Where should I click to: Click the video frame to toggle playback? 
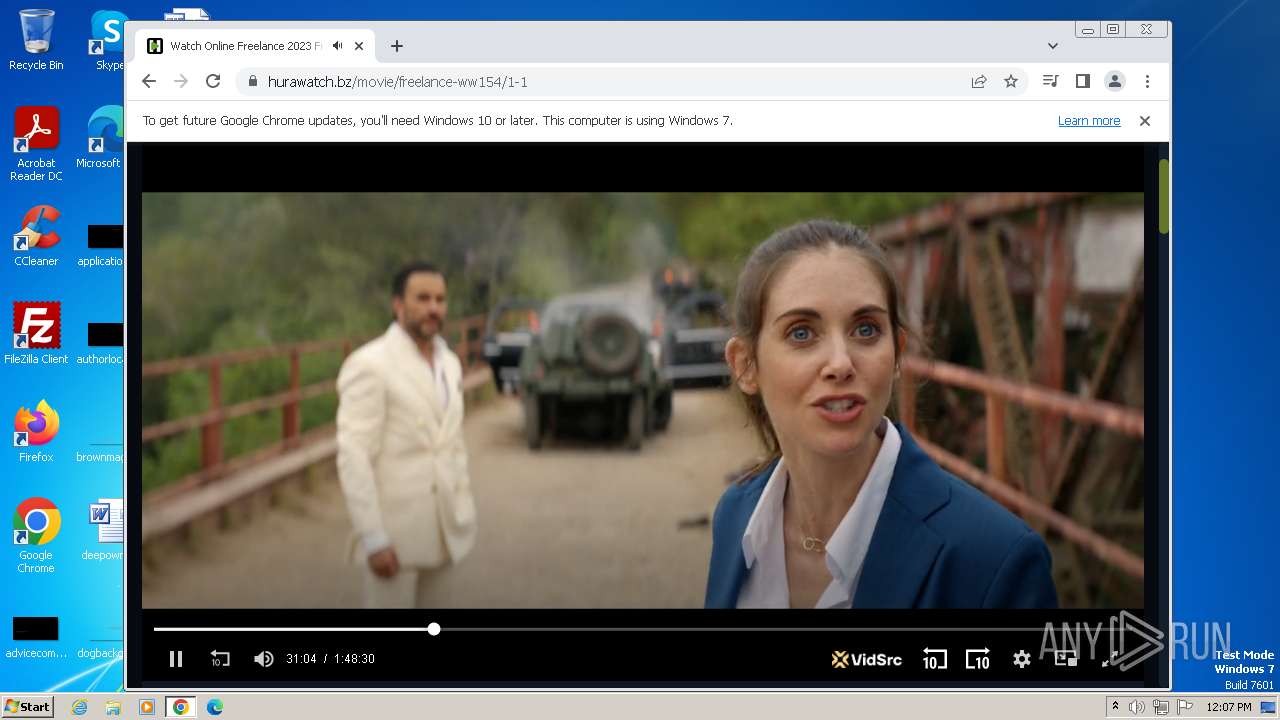click(642, 400)
